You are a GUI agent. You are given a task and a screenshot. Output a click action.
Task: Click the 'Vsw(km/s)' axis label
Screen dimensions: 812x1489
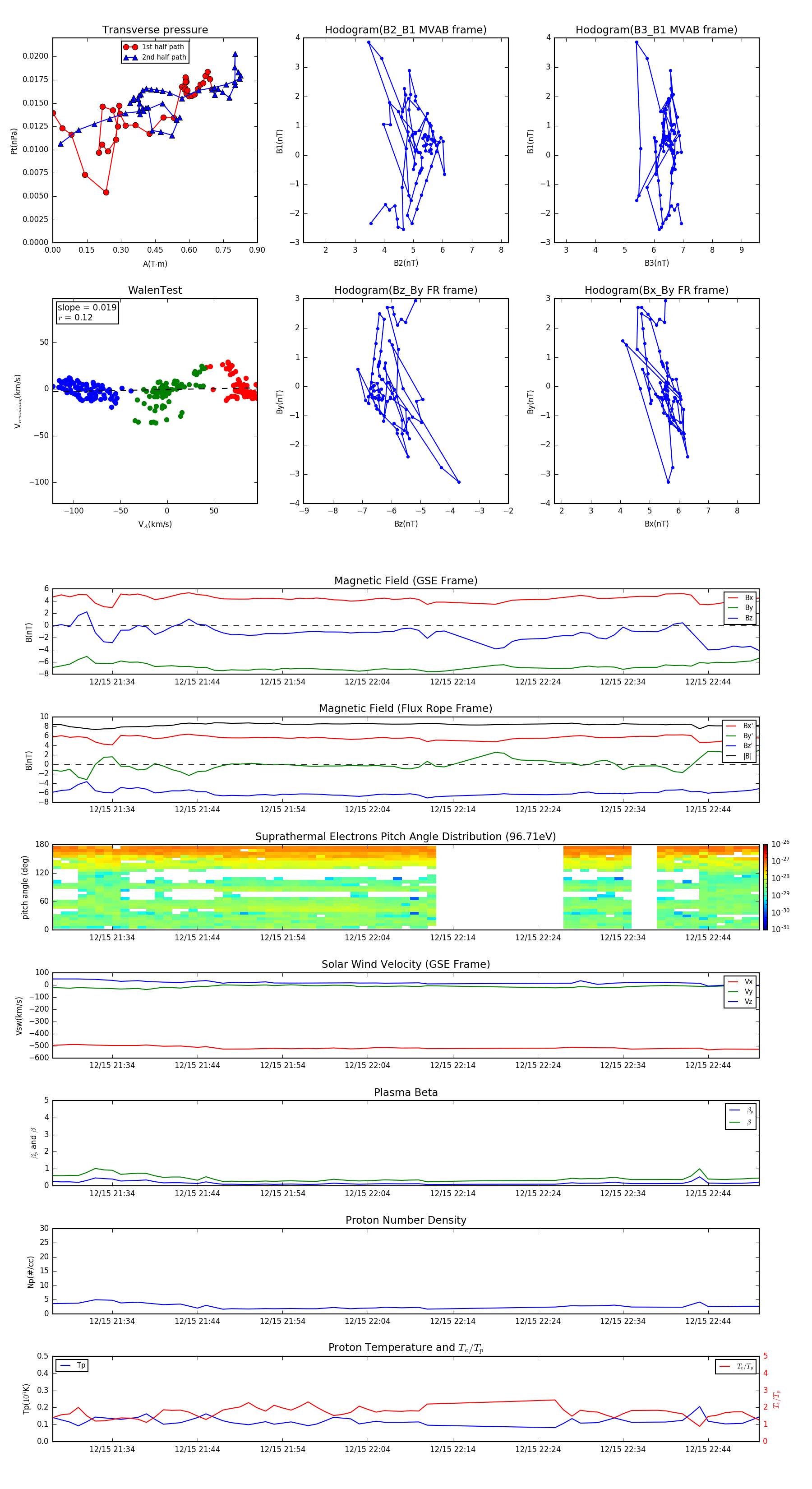click(x=19, y=1016)
